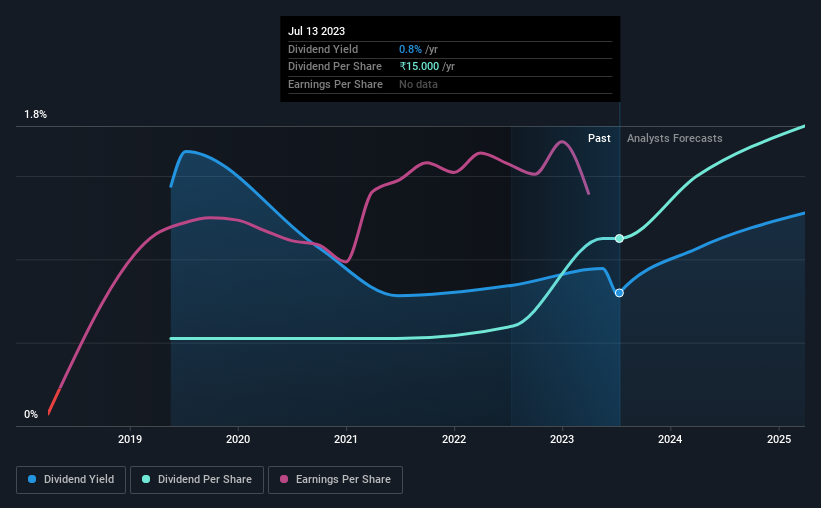This screenshot has width=821, height=508.
Task: Click the 2023 x-axis label
Action: 562,439
